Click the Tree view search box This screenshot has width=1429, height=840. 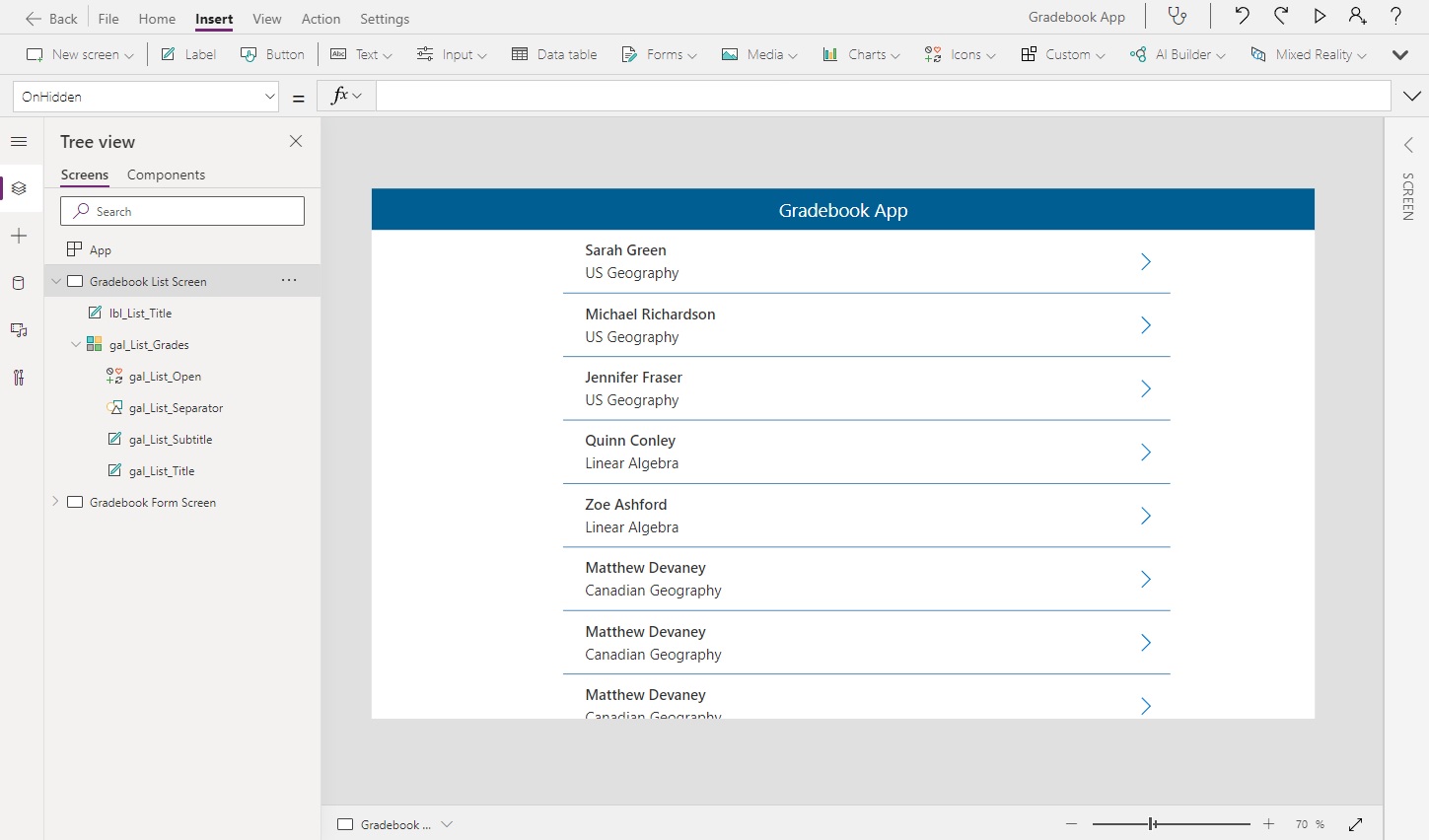(x=181, y=211)
